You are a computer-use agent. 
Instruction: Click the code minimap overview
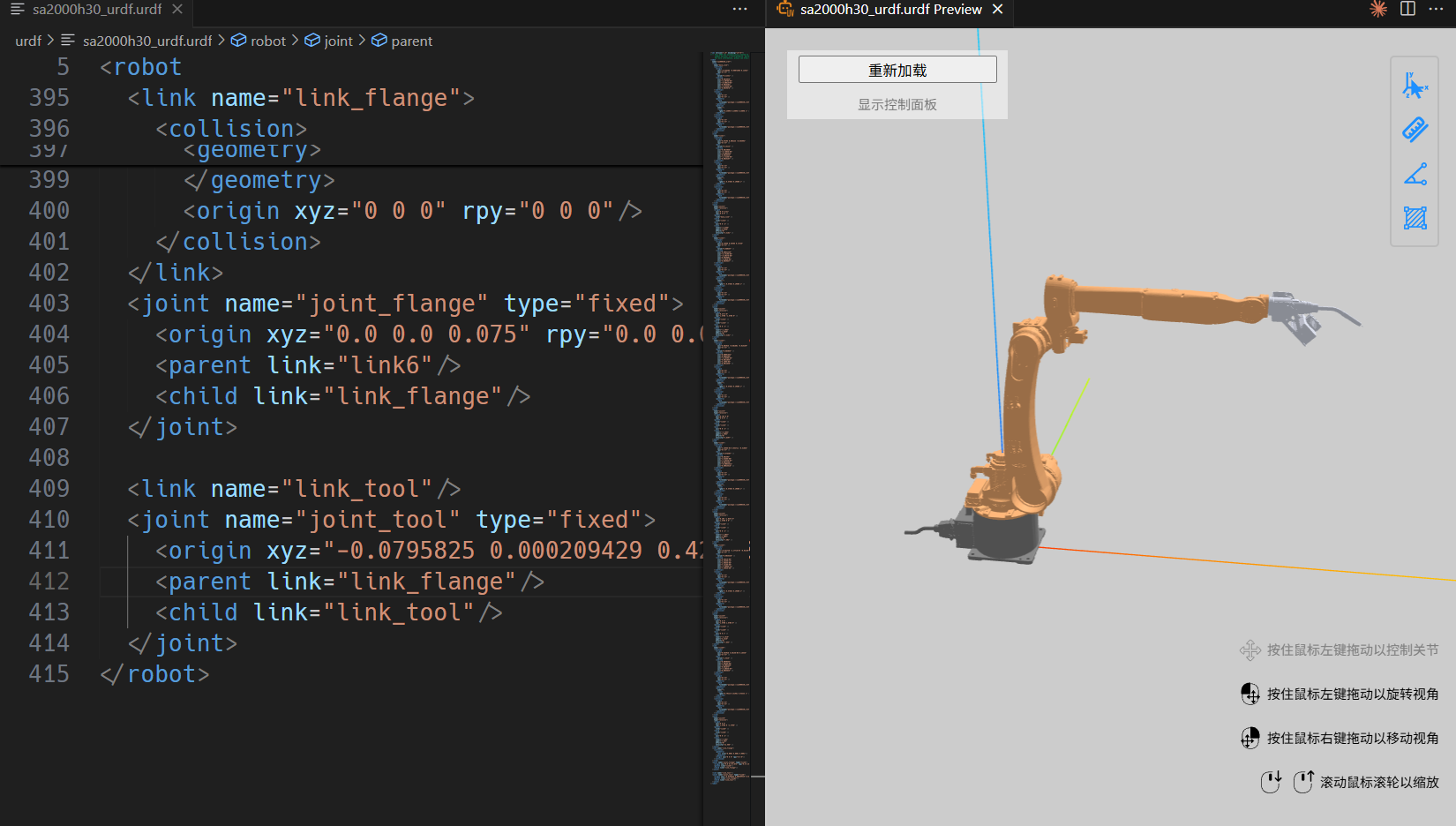click(731, 353)
